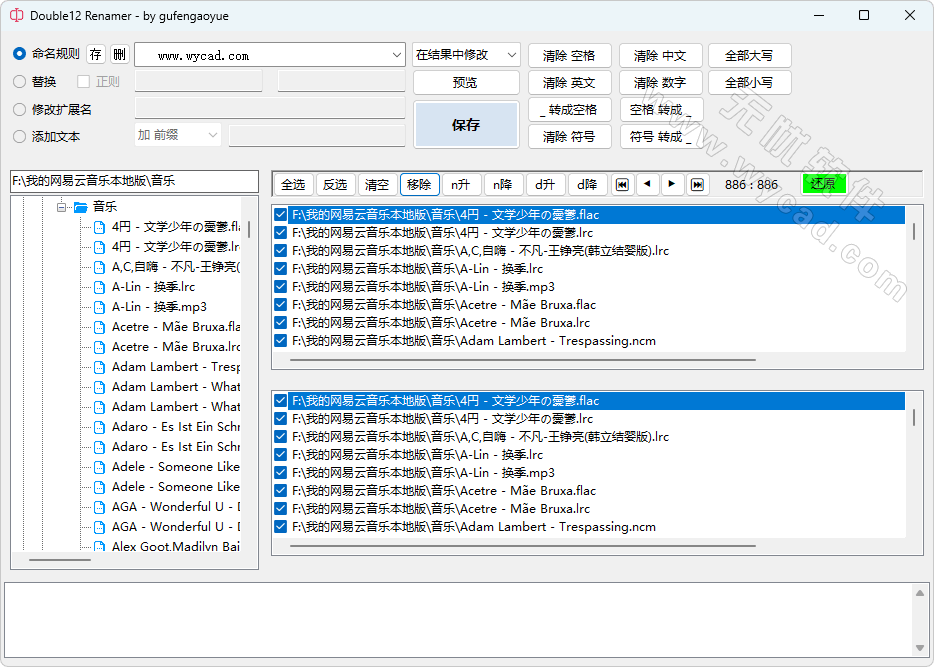Click the Double12 Renamer logo icon
This screenshot has width=934, height=667.
click(x=16, y=16)
